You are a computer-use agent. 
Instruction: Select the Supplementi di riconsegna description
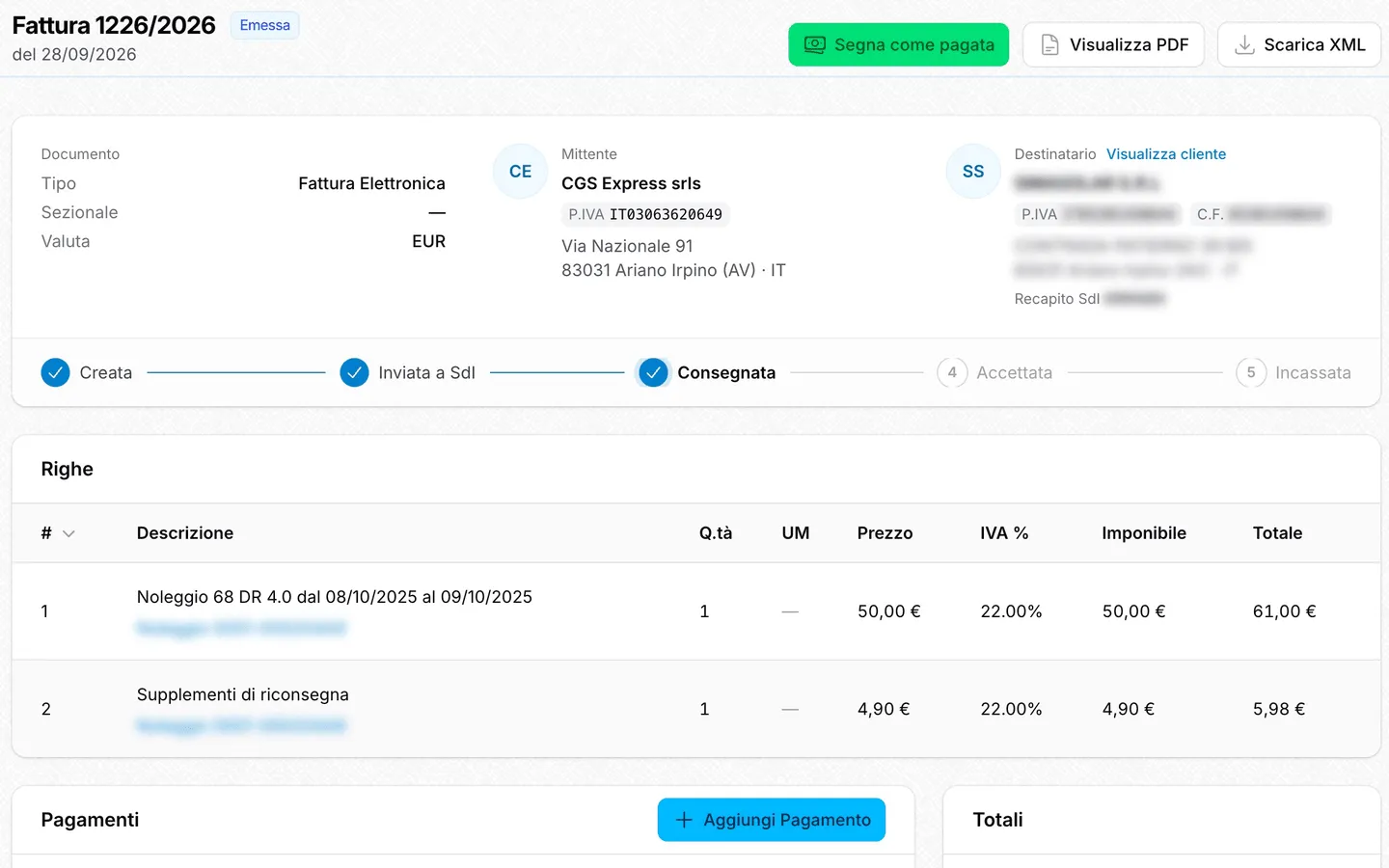[x=243, y=694]
